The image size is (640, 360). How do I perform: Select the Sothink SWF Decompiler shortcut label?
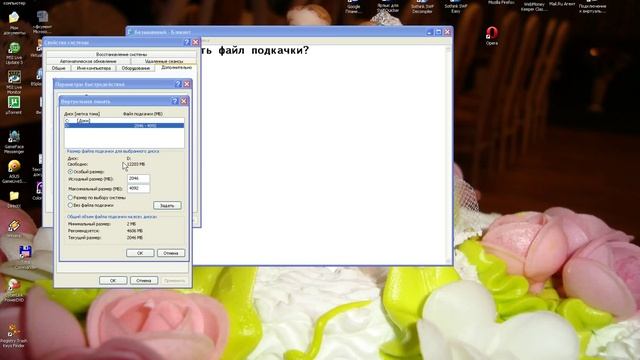point(422,9)
